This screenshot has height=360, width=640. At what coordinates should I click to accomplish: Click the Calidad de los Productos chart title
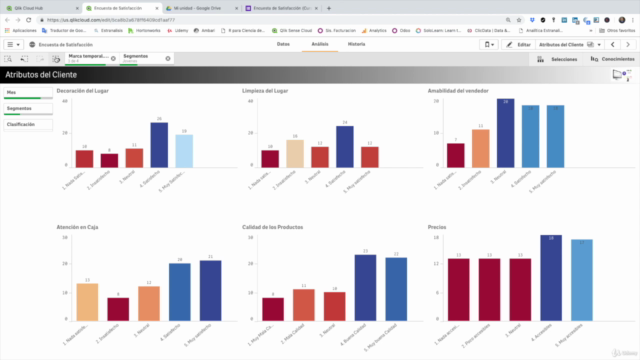click(273, 227)
